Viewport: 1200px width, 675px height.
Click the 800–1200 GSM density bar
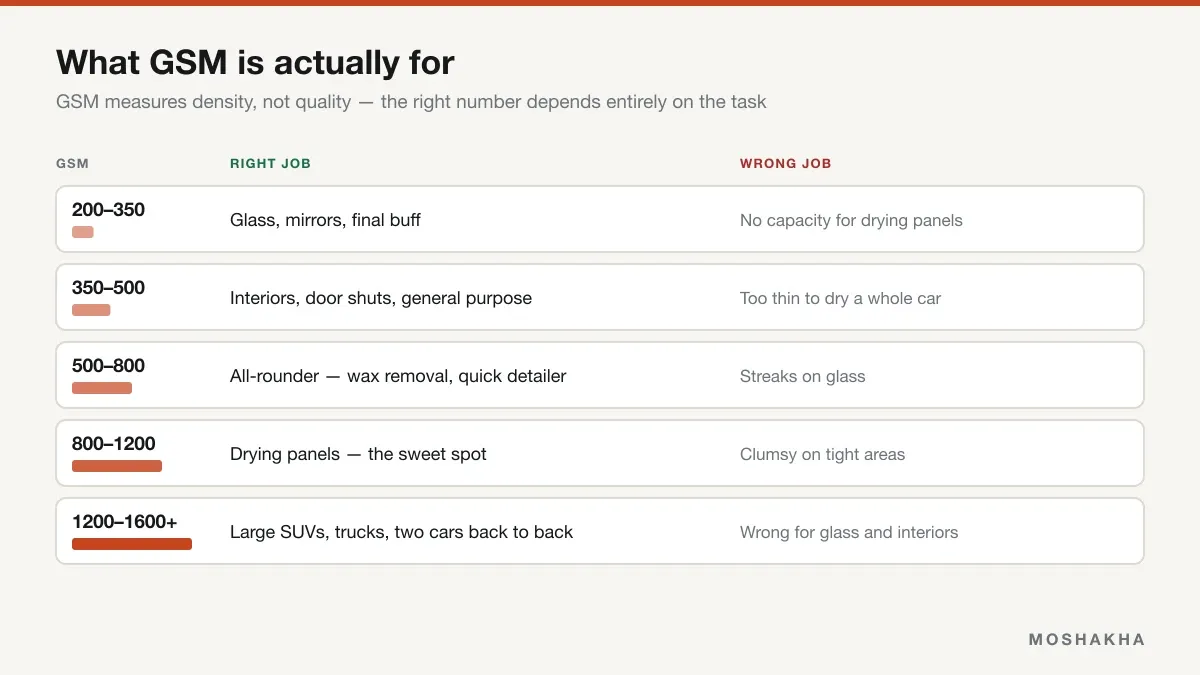coord(117,466)
